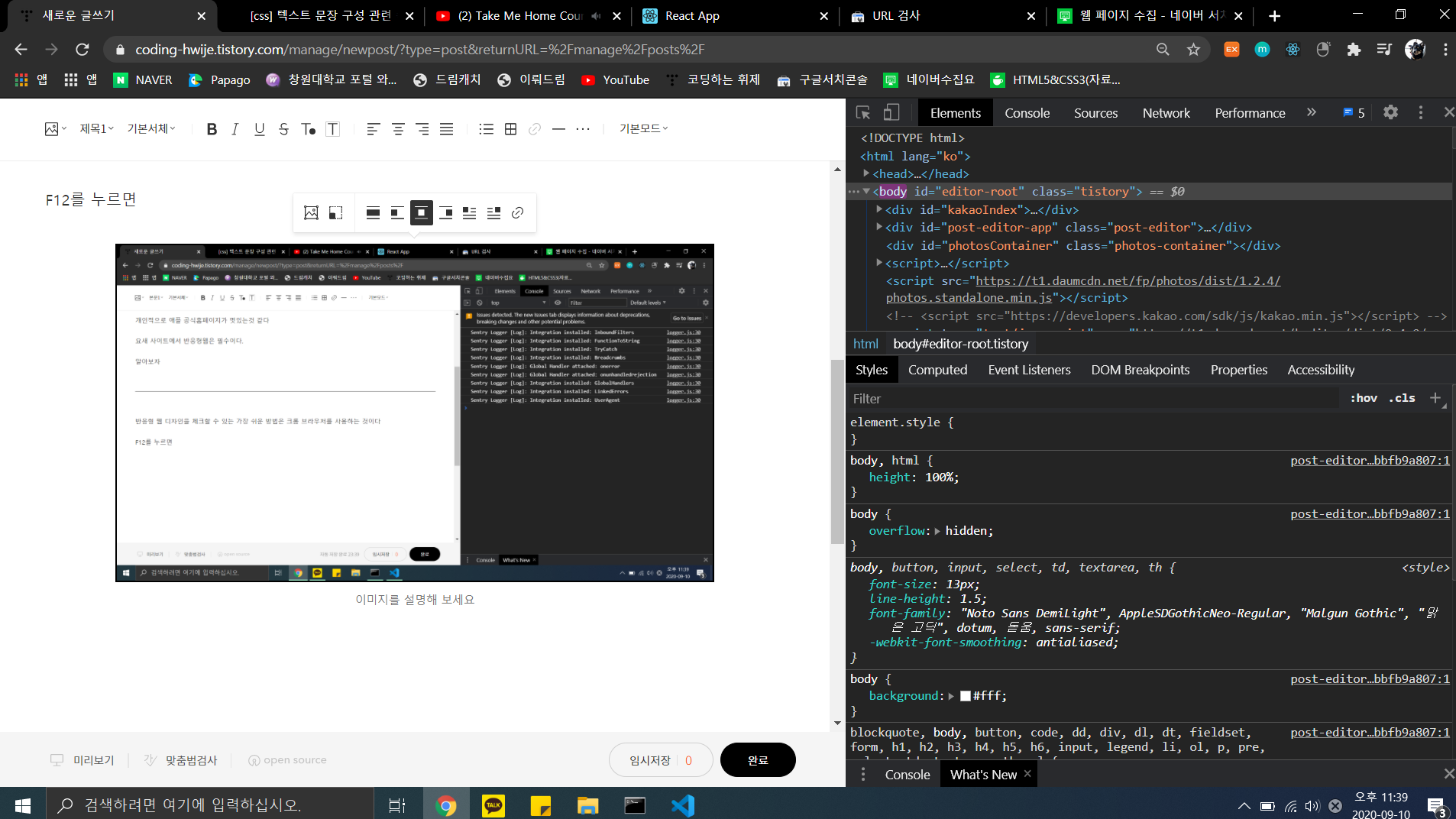
Task: Toggle bold formatting in the post editor
Action: tap(212, 129)
